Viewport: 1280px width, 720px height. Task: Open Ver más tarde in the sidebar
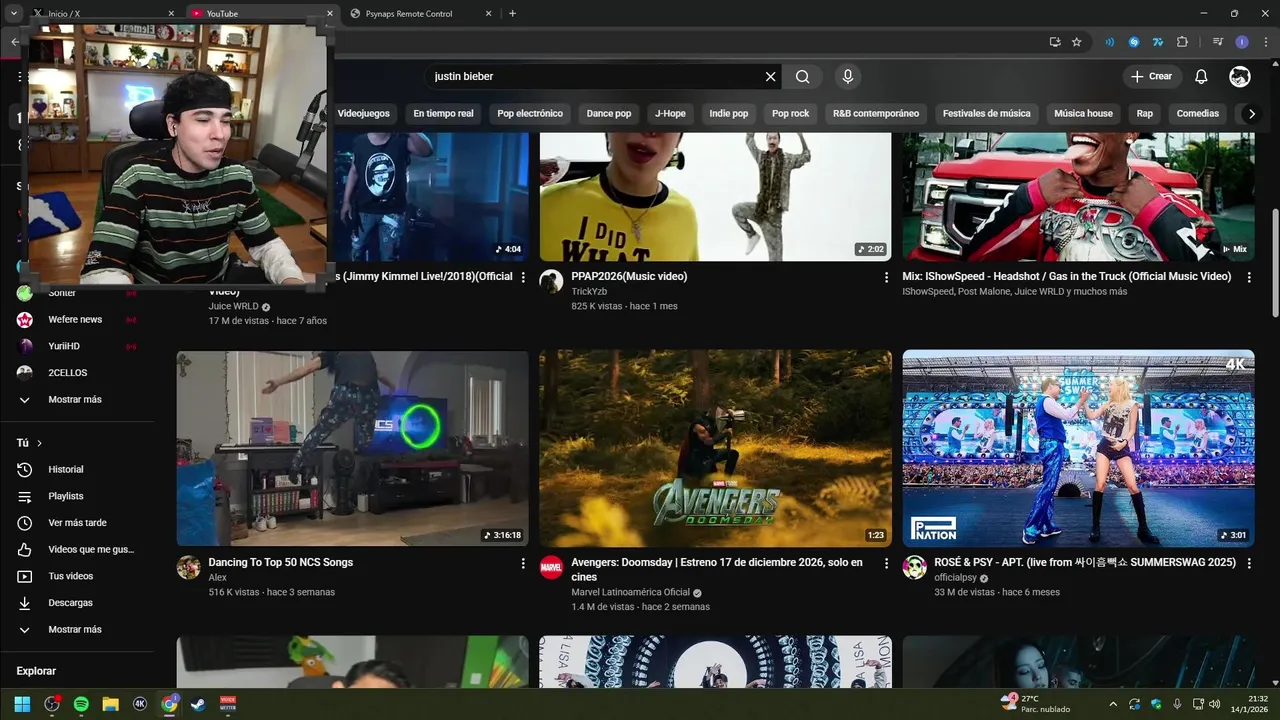(x=76, y=523)
